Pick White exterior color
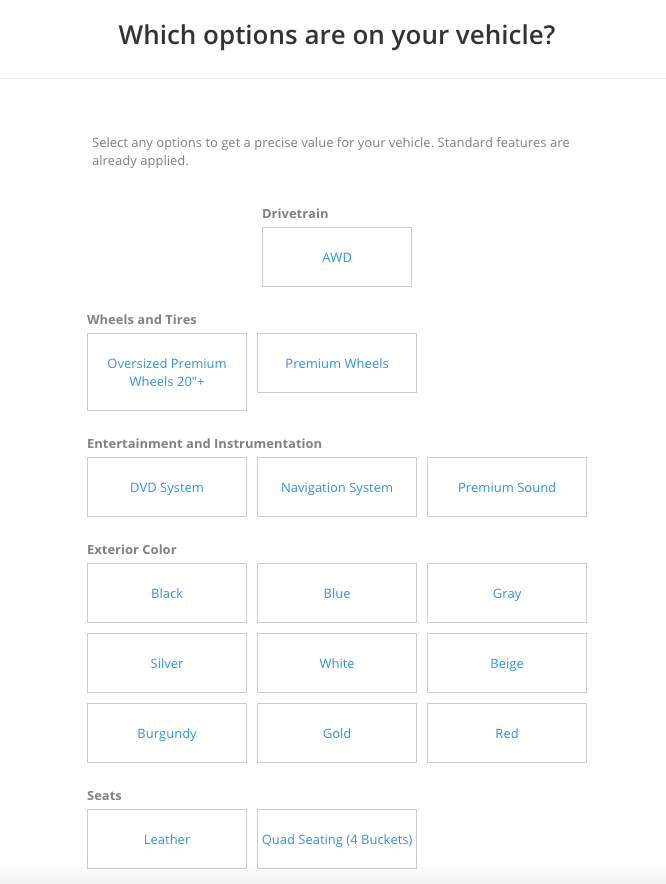The width and height of the screenshot is (666, 884). pyautogui.click(x=337, y=663)
